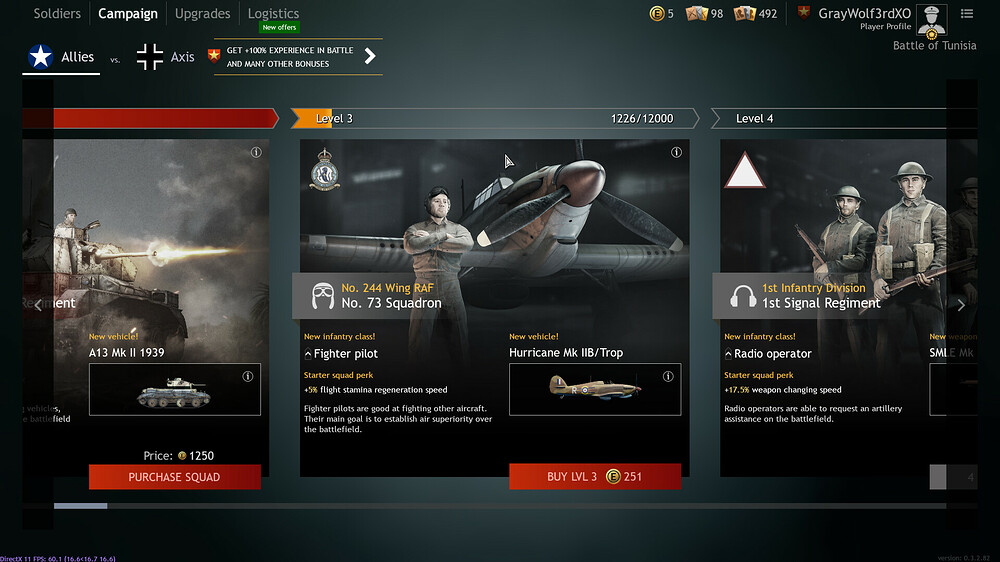Click the player profile avatar icon
Viewport: 1000px width, 562px height.
[x=931, y=20]
